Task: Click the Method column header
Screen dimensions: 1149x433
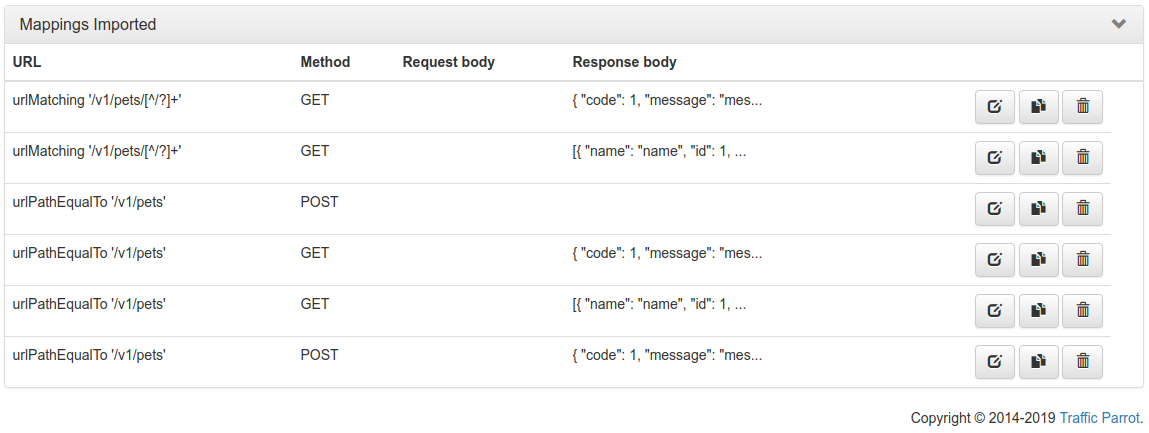Action: pos(325,62)
